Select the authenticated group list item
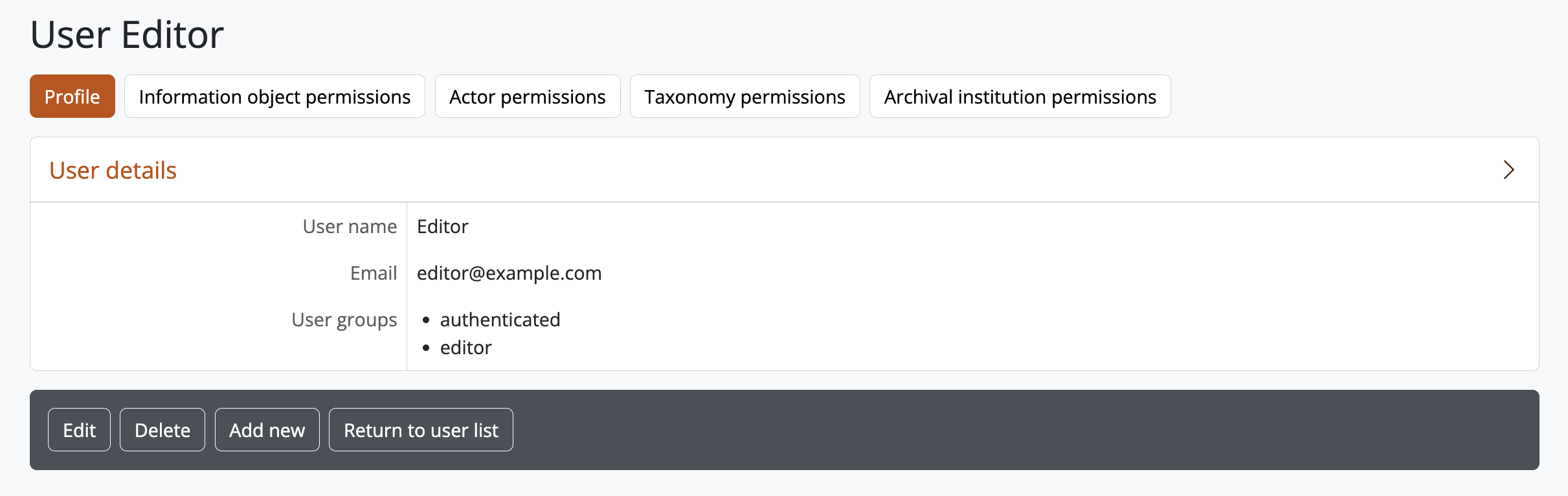This screenshot has height=496, width=1568. [500, 320]
